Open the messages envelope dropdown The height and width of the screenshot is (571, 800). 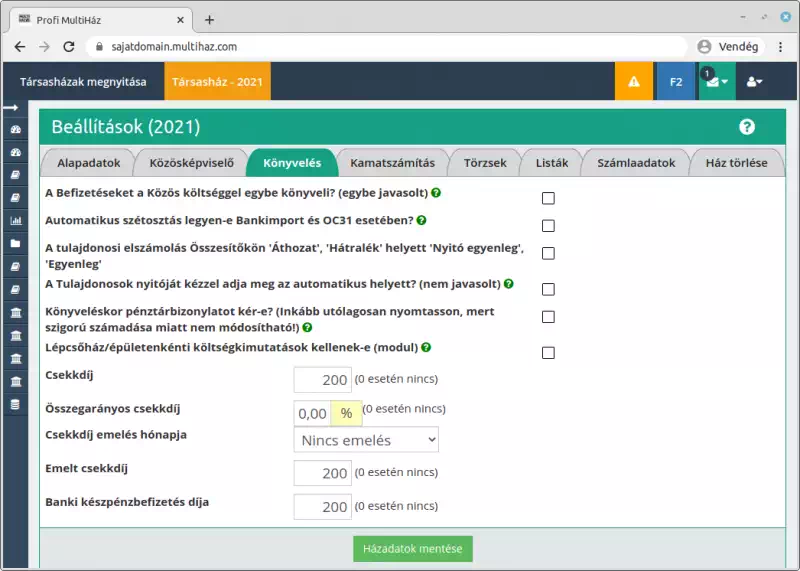(716, 82)
